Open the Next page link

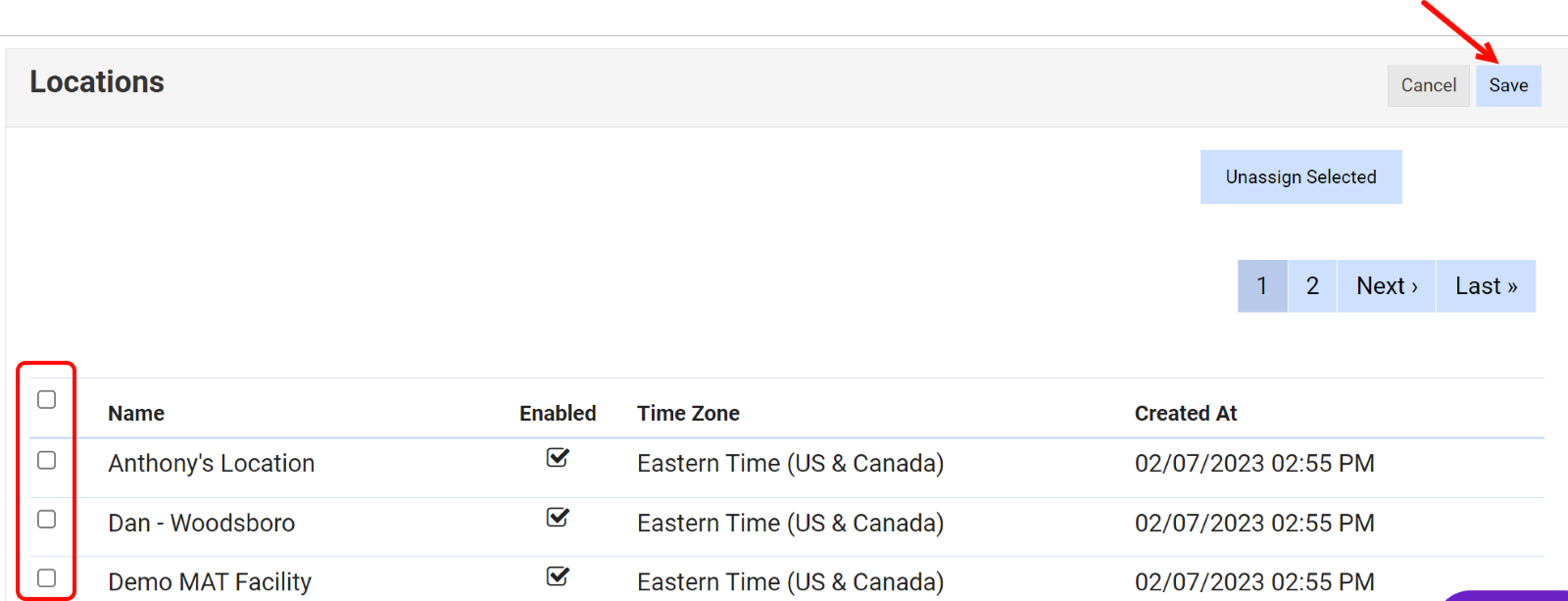click(x=1387, y=286)
